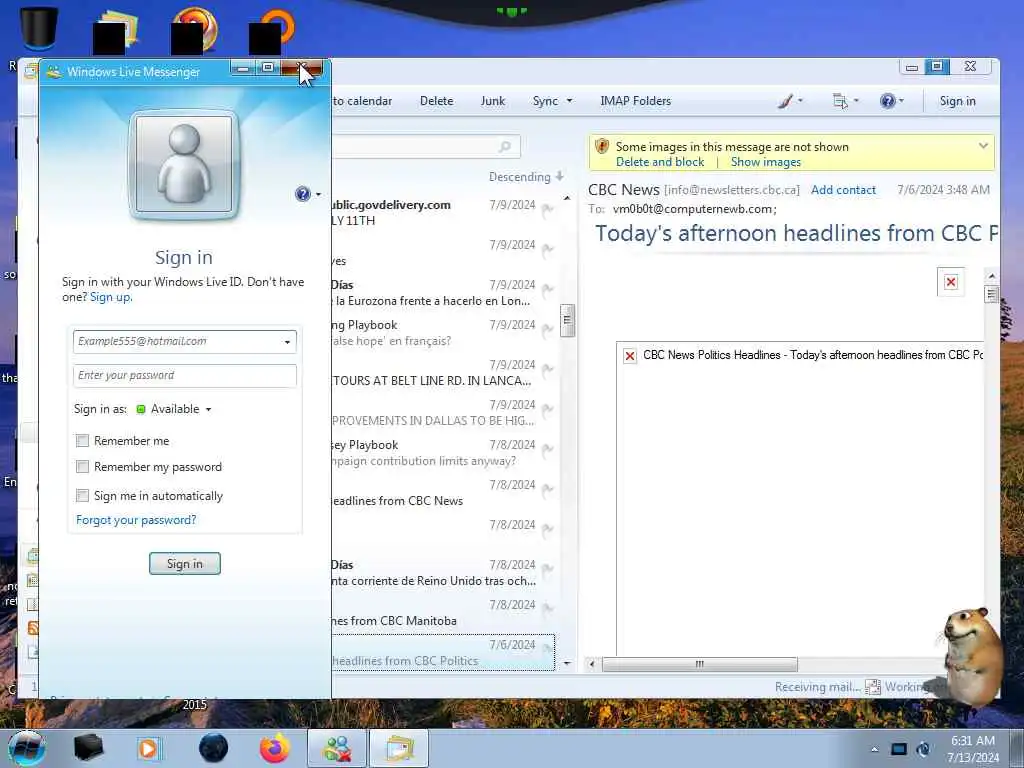Click the Messenger user avatar picture

click(x=184, y=165)
